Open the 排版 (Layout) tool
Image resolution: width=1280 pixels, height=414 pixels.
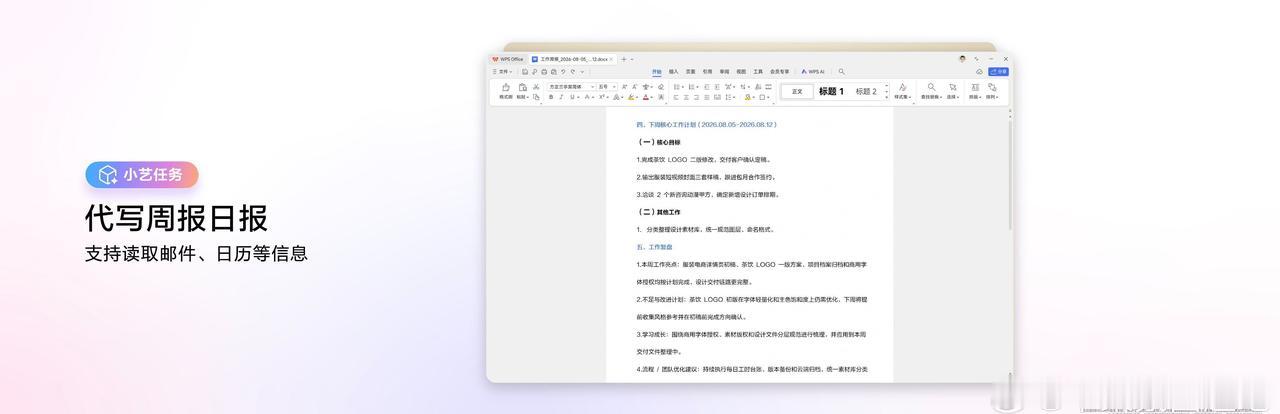click(x=975, y=91)
